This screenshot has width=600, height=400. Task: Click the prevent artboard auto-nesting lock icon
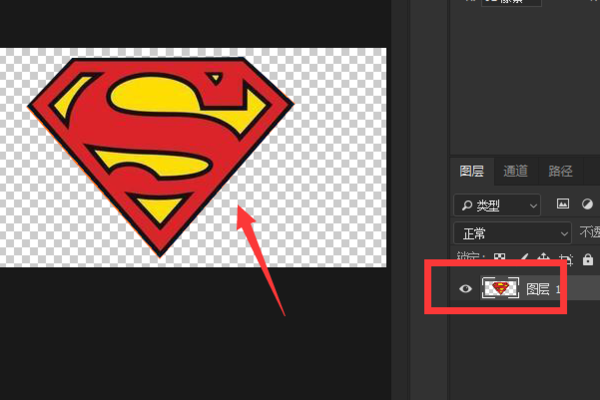pos(567,260)
